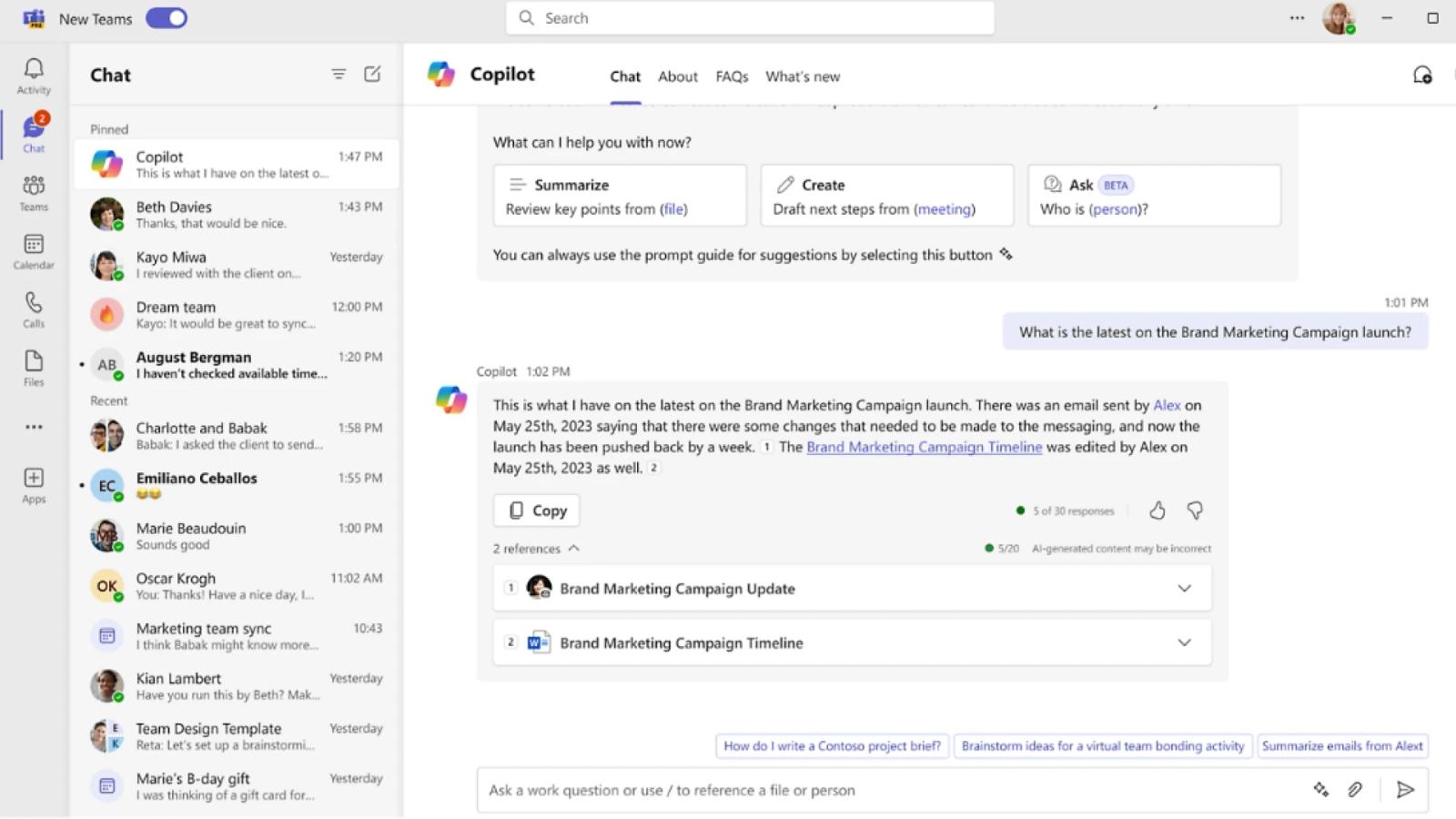
Task: Open Dream team chat
Action: (237, 315)
